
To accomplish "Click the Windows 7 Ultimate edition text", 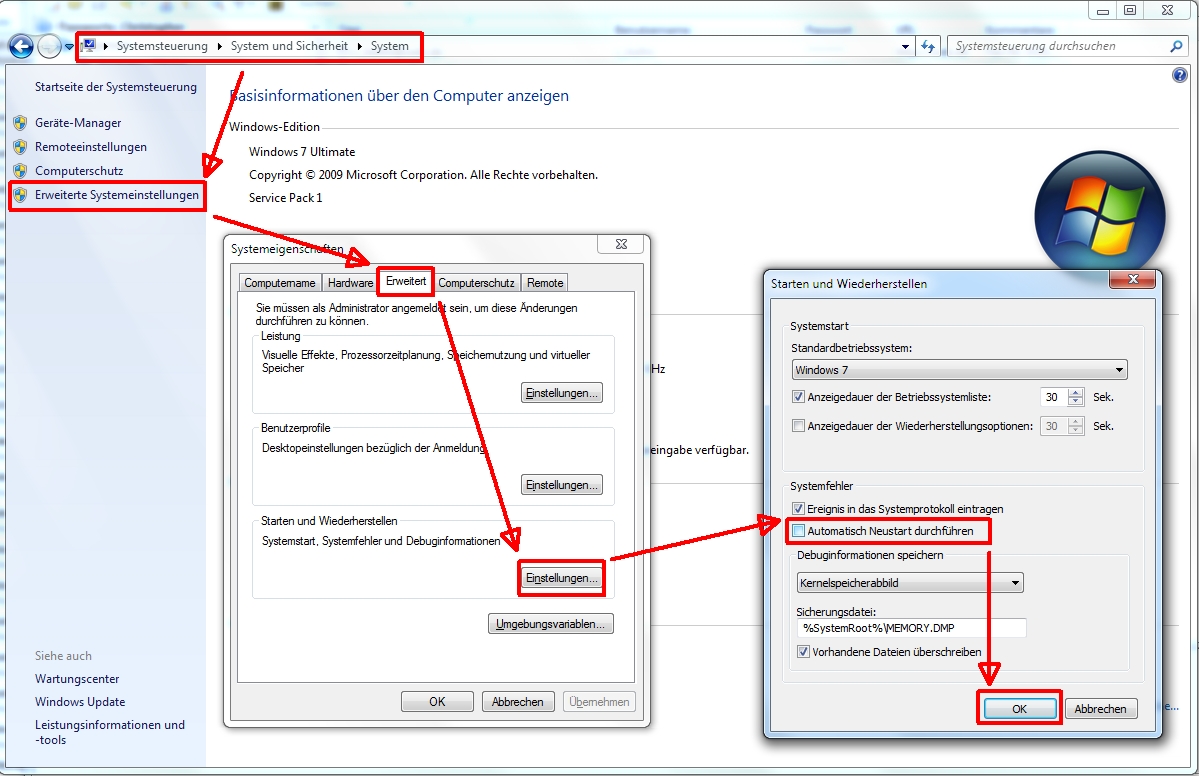I will pos(302,151).
